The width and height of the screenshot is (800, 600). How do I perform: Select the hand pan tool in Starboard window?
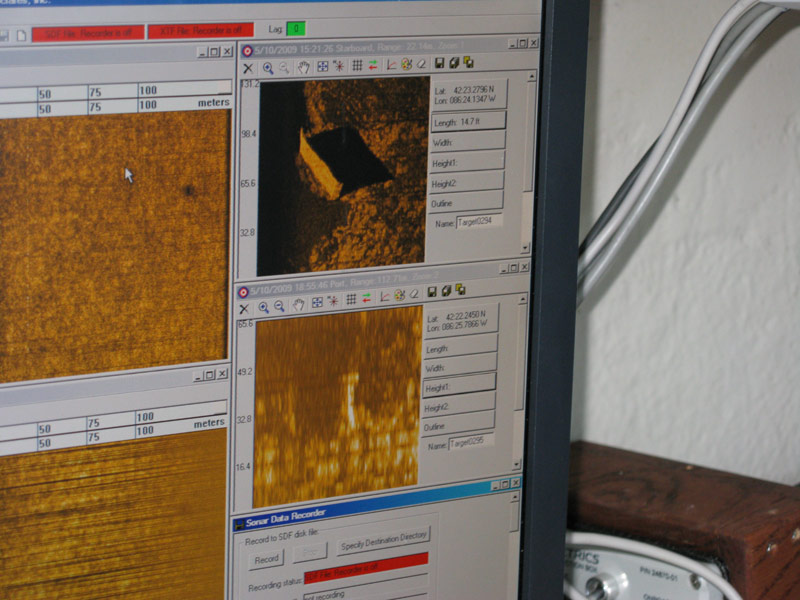[304, 67]
